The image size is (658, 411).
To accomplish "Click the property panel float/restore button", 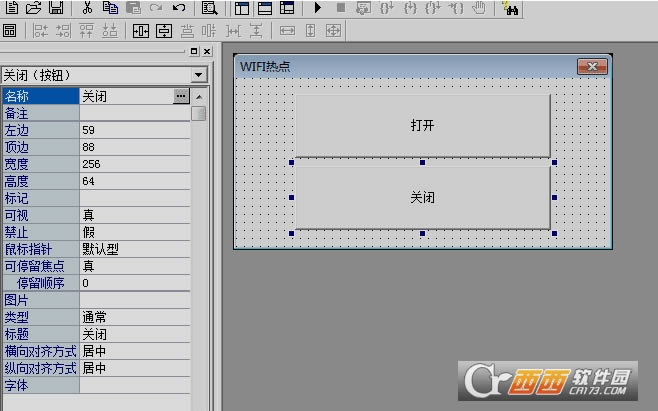I will [193, 51].
